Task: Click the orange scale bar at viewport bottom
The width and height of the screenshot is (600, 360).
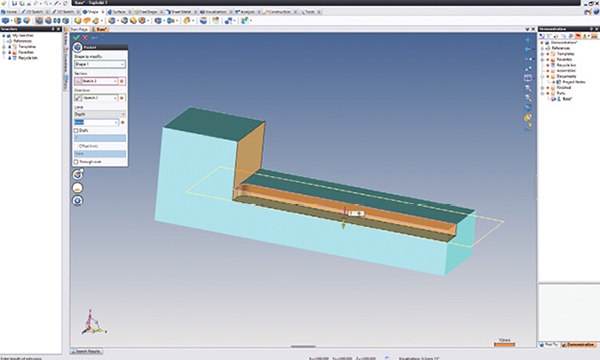Action: 504,345
